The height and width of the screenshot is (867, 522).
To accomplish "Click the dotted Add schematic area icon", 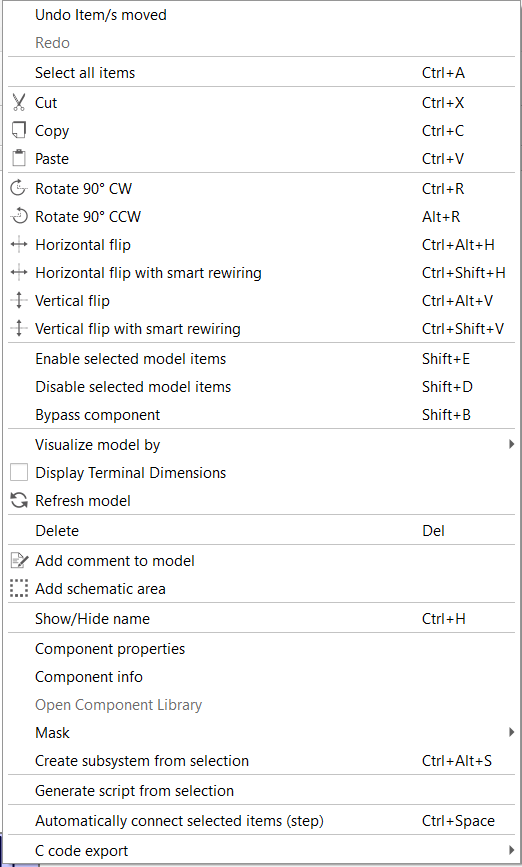I will pyautogui.click(x=19, y=589).
